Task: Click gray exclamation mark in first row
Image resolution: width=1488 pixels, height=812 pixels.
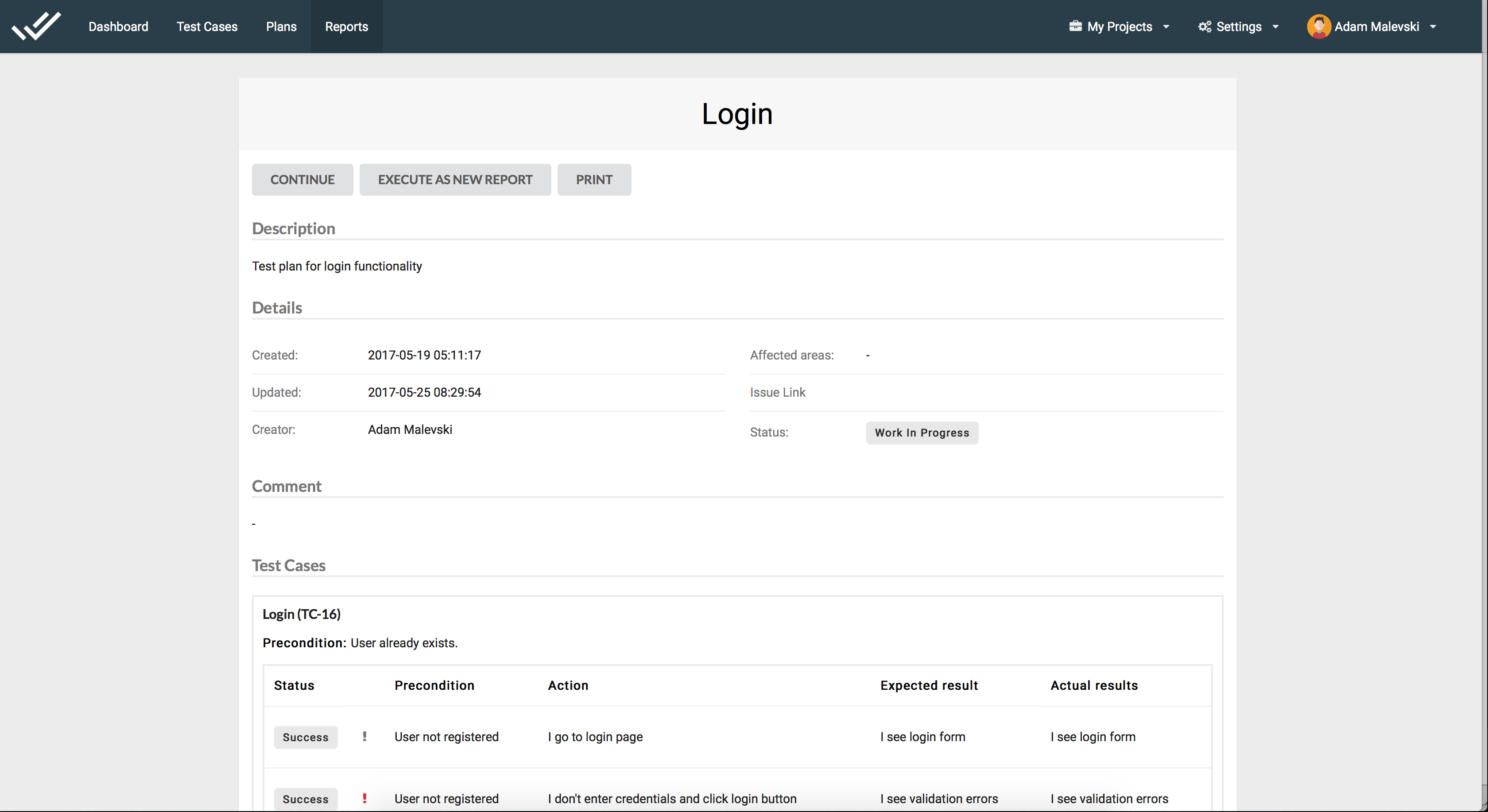Action: (364, 736)
